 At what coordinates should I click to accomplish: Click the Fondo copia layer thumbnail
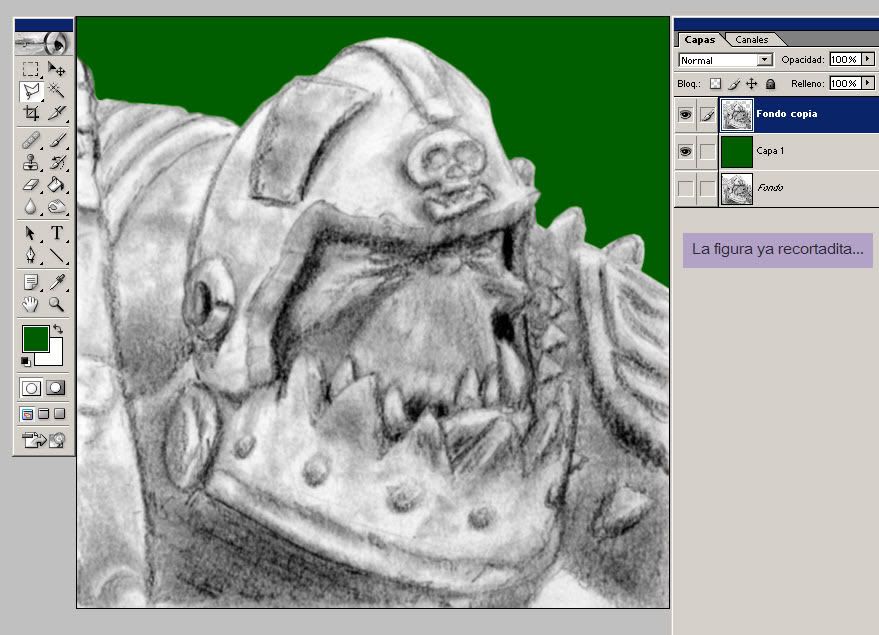tap(736, 114)
